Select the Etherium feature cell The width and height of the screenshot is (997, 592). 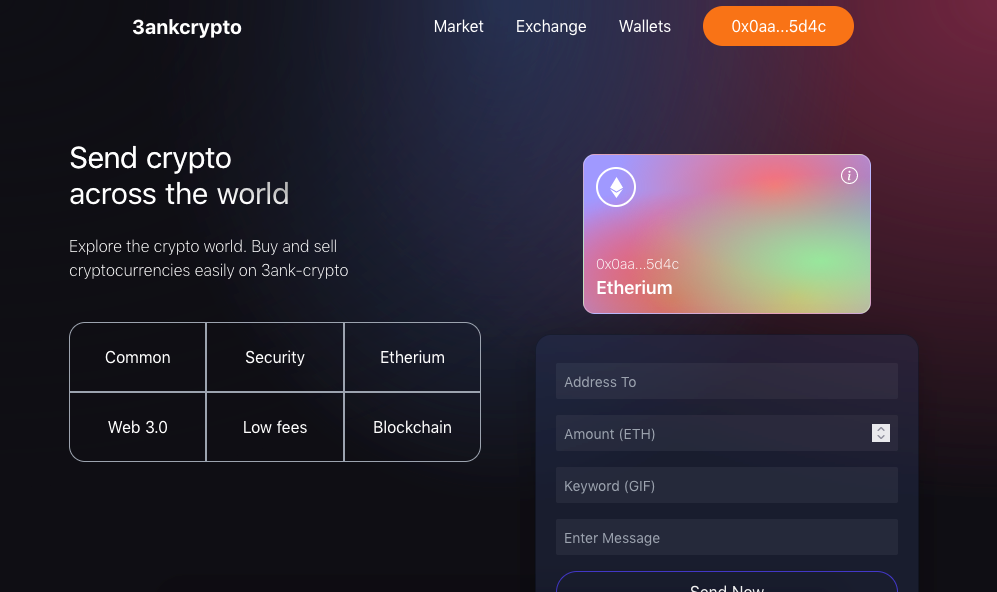click(412, 357)
